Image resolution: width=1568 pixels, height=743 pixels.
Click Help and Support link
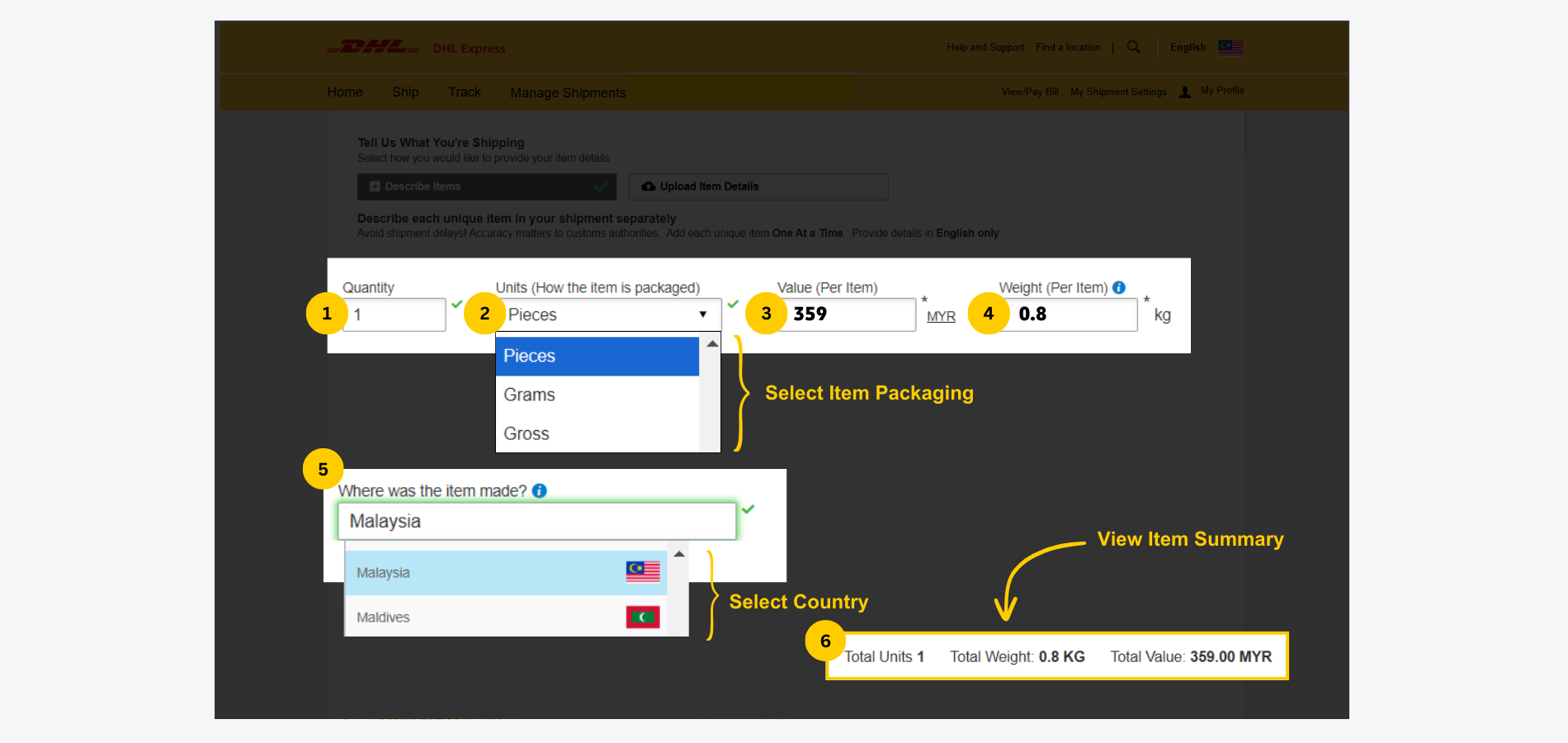[x=985, y=48]
